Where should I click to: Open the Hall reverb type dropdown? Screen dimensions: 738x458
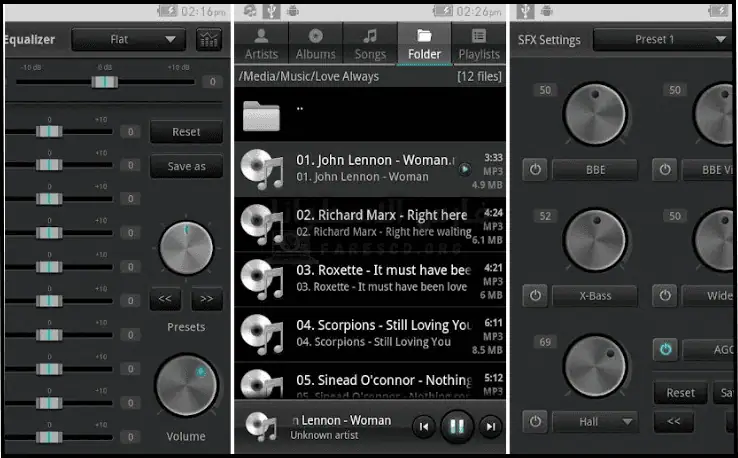click(x=595, y=421)
